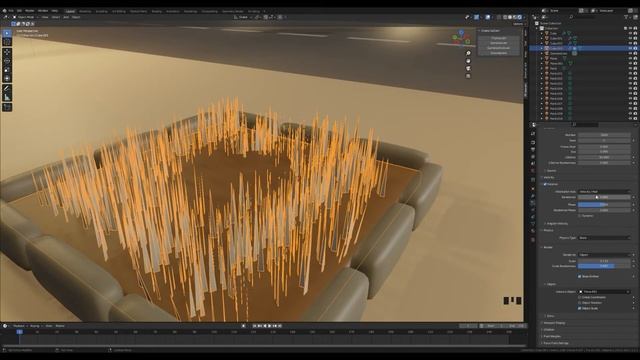Select the Add Cube tool
The height and width of the screenshot is (360, 640).
pyautogui.click(x=7, y=107)
